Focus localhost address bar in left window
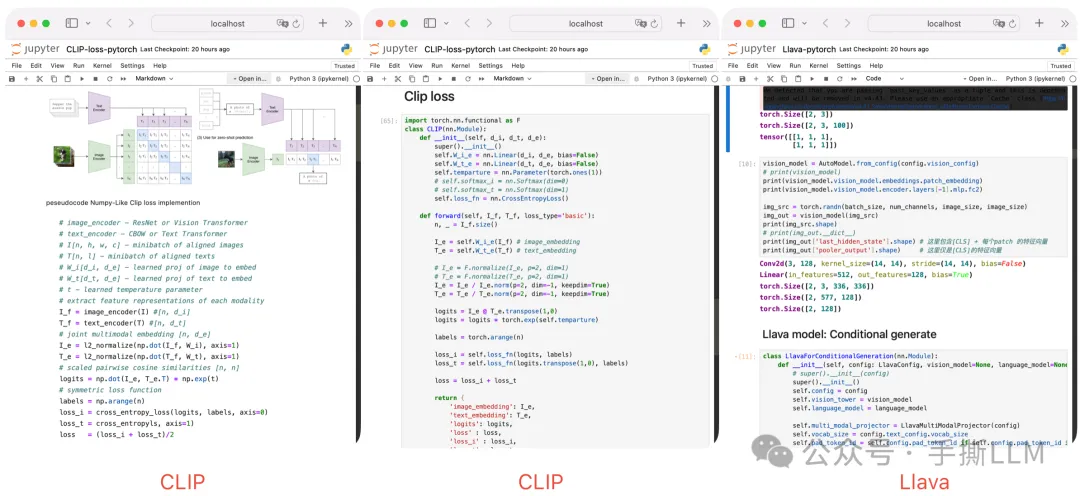 tap(227, 23)
